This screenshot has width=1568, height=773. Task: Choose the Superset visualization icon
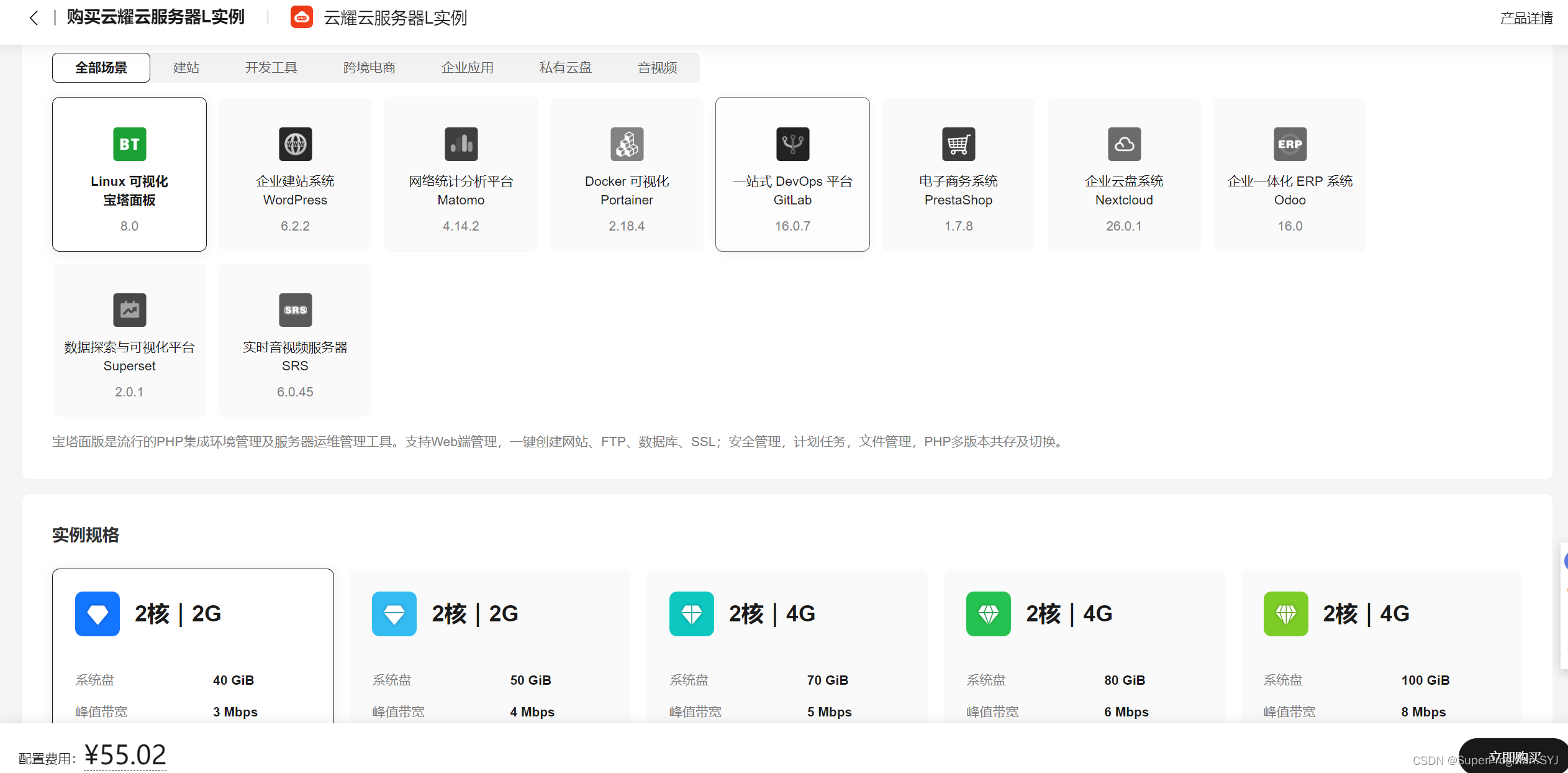point(129,310)
